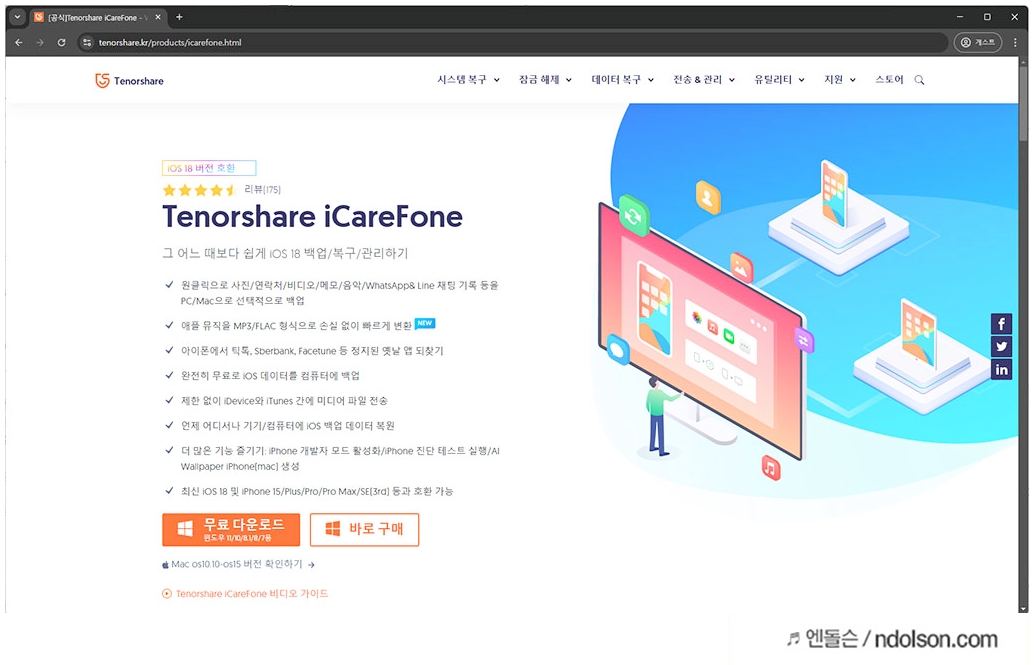
Task: Go back with browser back arrow
Action: (19, 42)
